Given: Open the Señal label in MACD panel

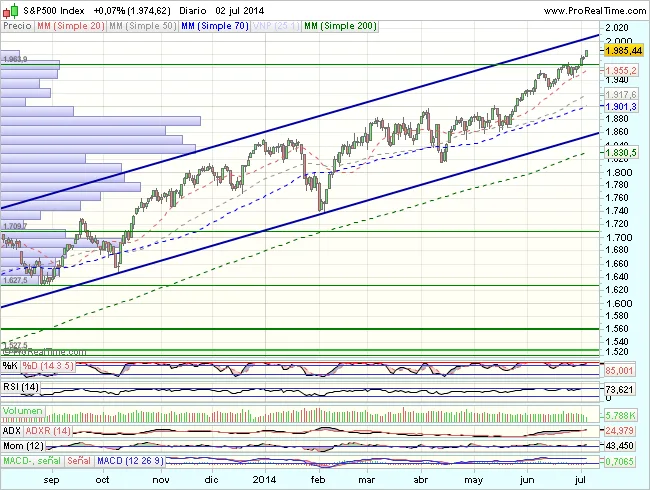Looking at the screenshot, I should 79,461.
